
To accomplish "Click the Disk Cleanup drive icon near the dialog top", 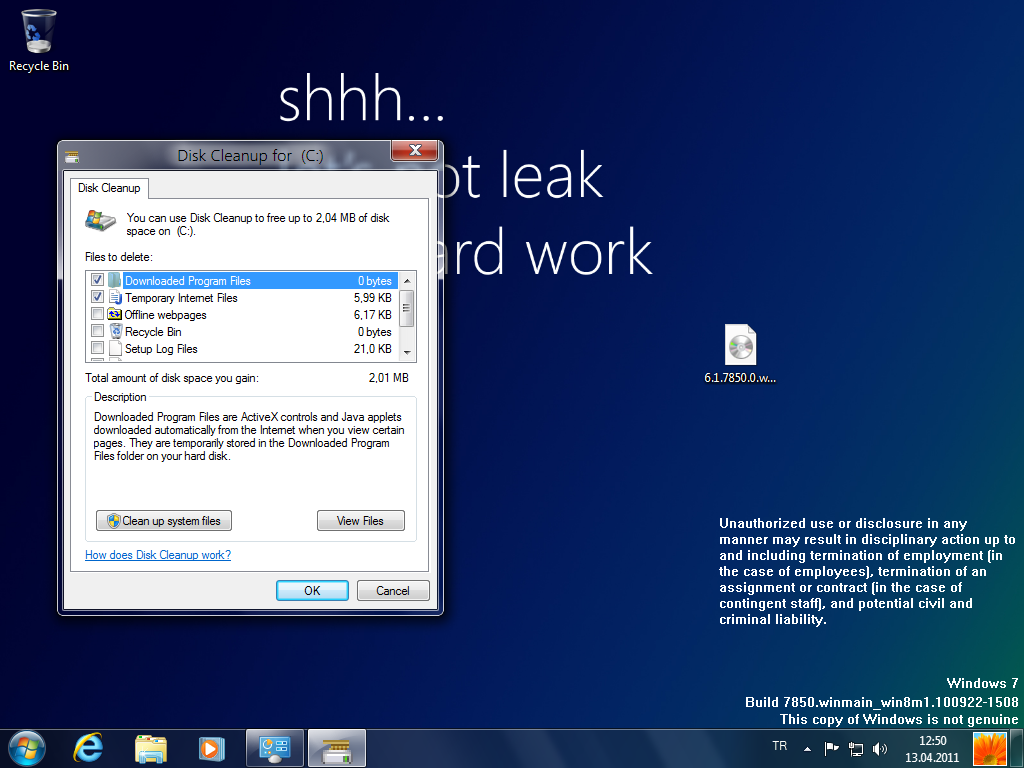I will click(100, 221).
